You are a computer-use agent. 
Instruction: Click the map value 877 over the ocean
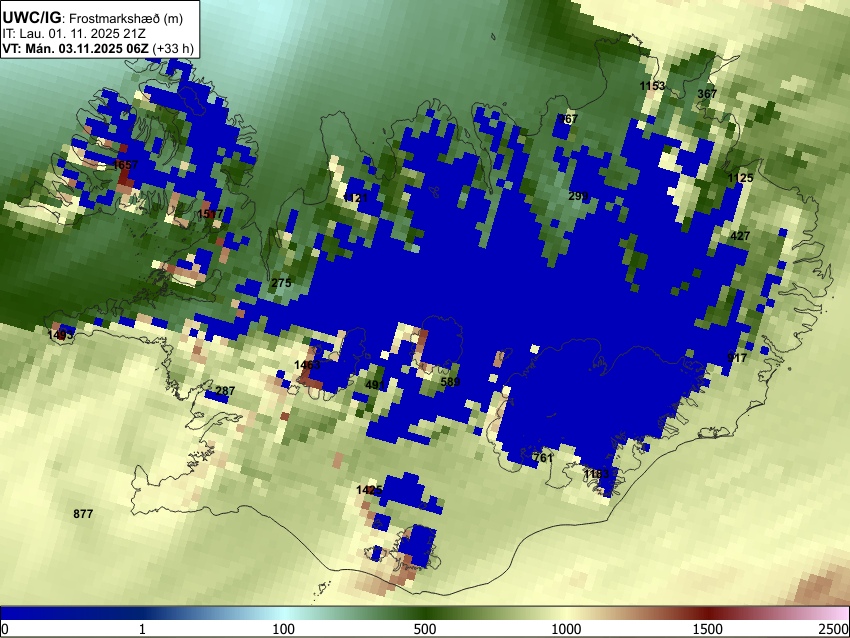coord(83,513)
